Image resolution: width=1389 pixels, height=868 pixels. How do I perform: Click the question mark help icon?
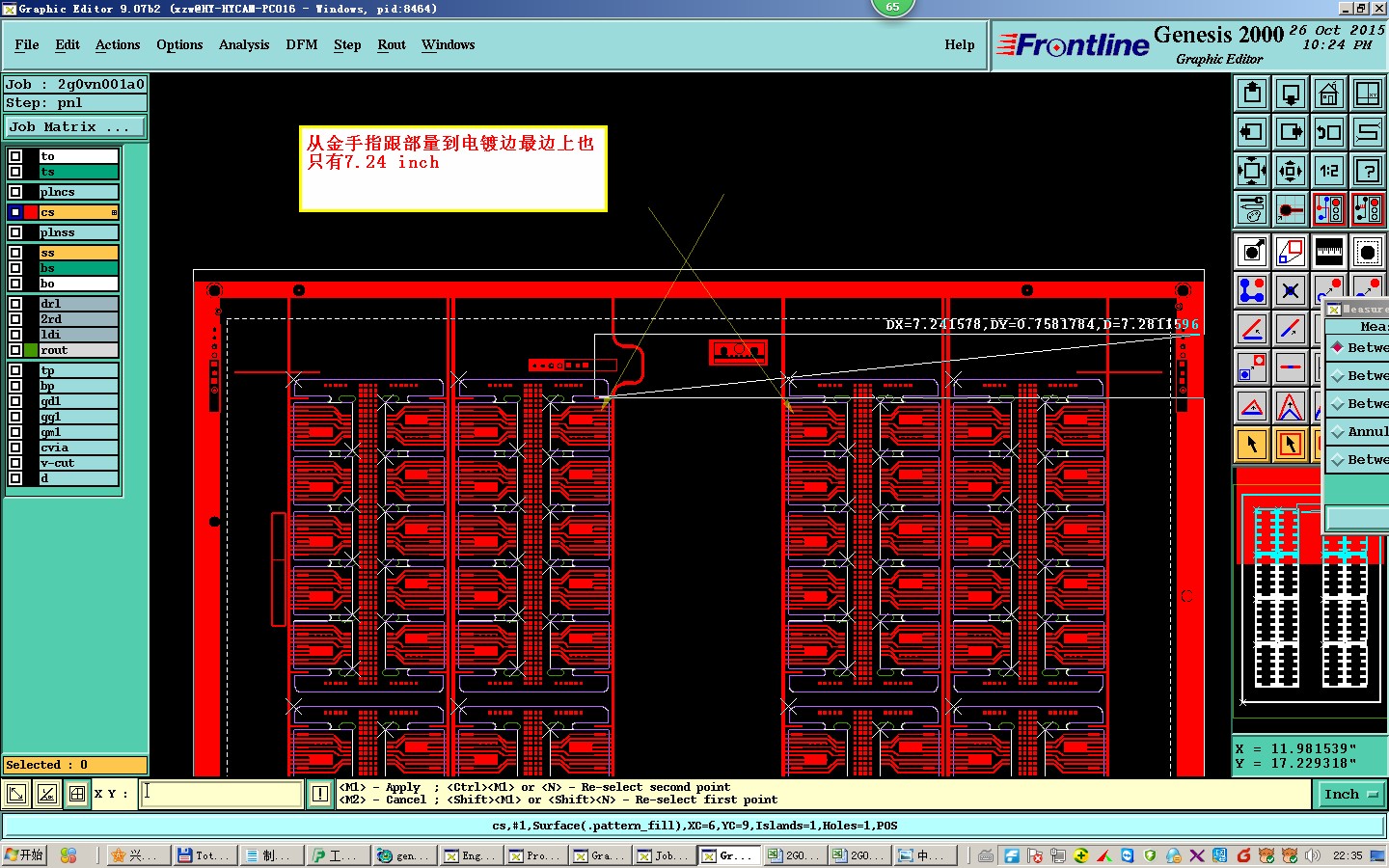coord(1368,171)
